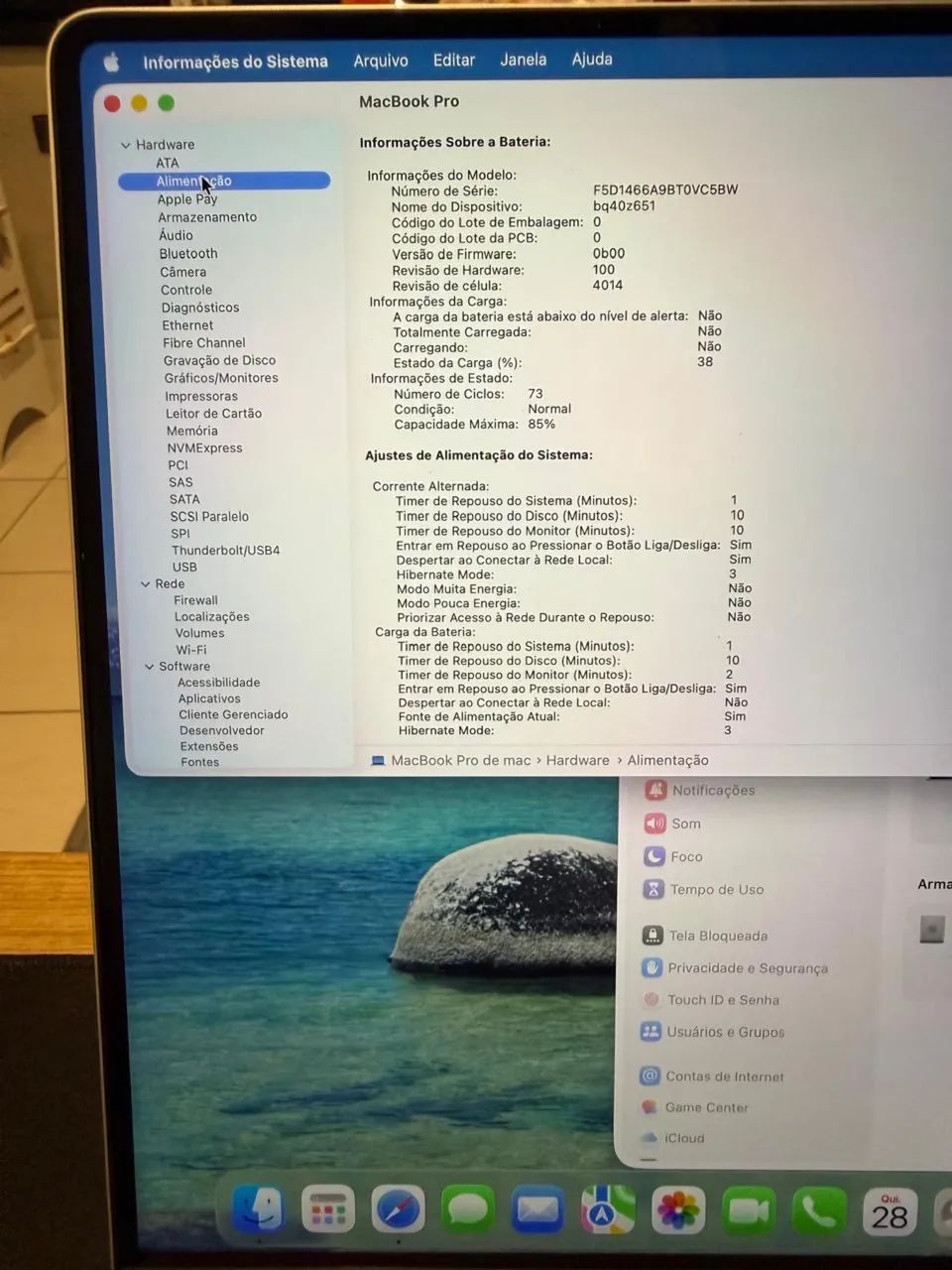The height and width of the screenshot is (1270, 952).
Task: Select Bluetooth in the sidebar
Action: point(188,254)
